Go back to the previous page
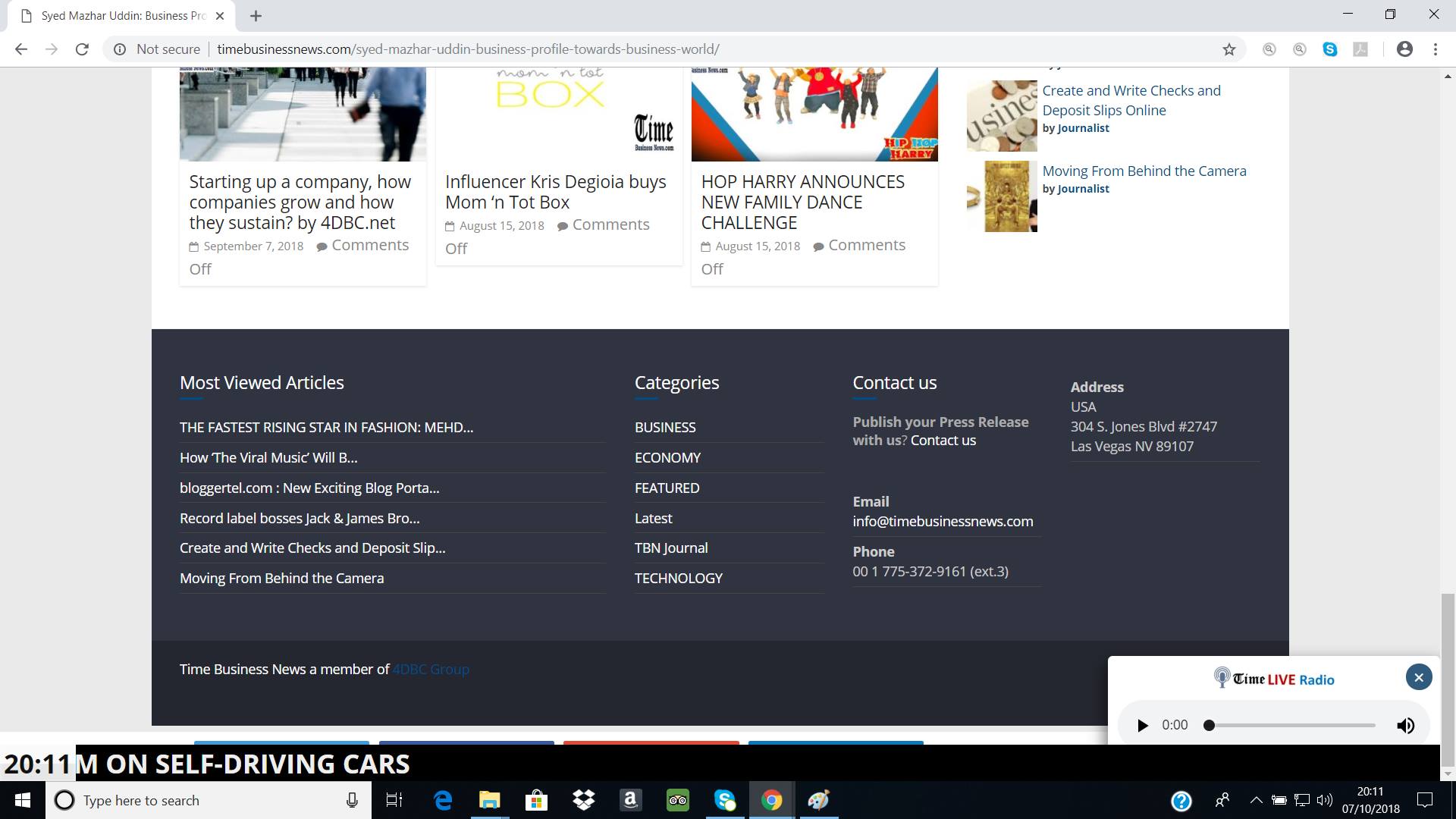The image size is (1456, 819). pos(21,49)
